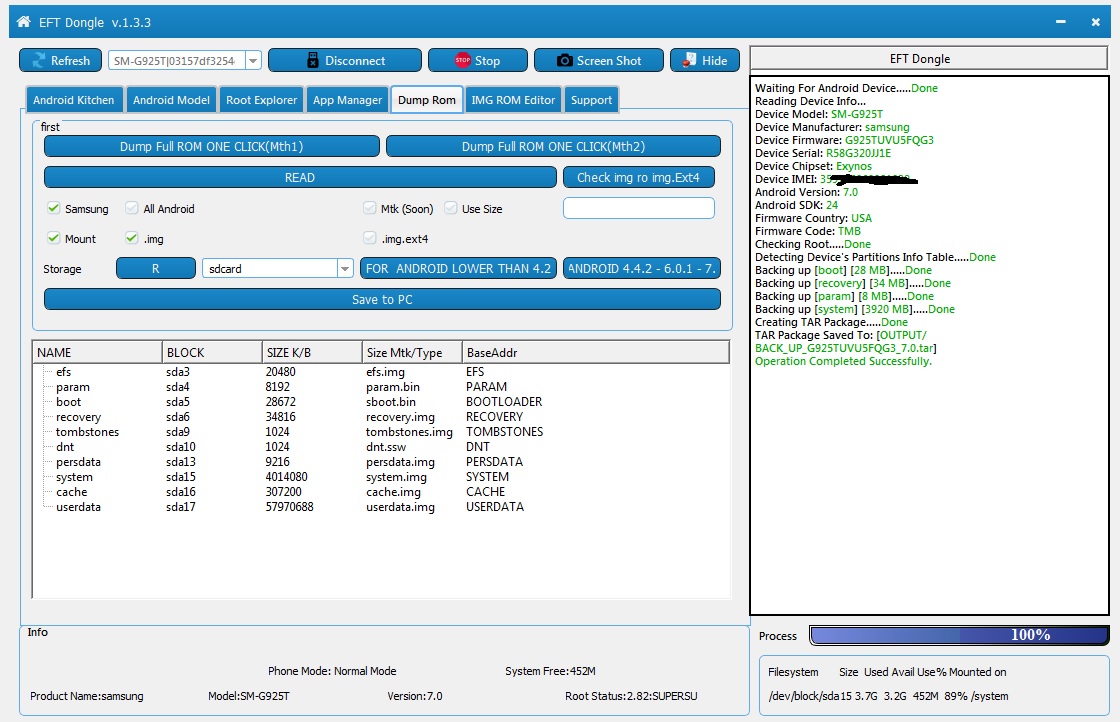The width and height of the screenshot is (1120, 722).
Task: Click FOR ANDROID LOWER THAN 4.2
Action: 459,269
